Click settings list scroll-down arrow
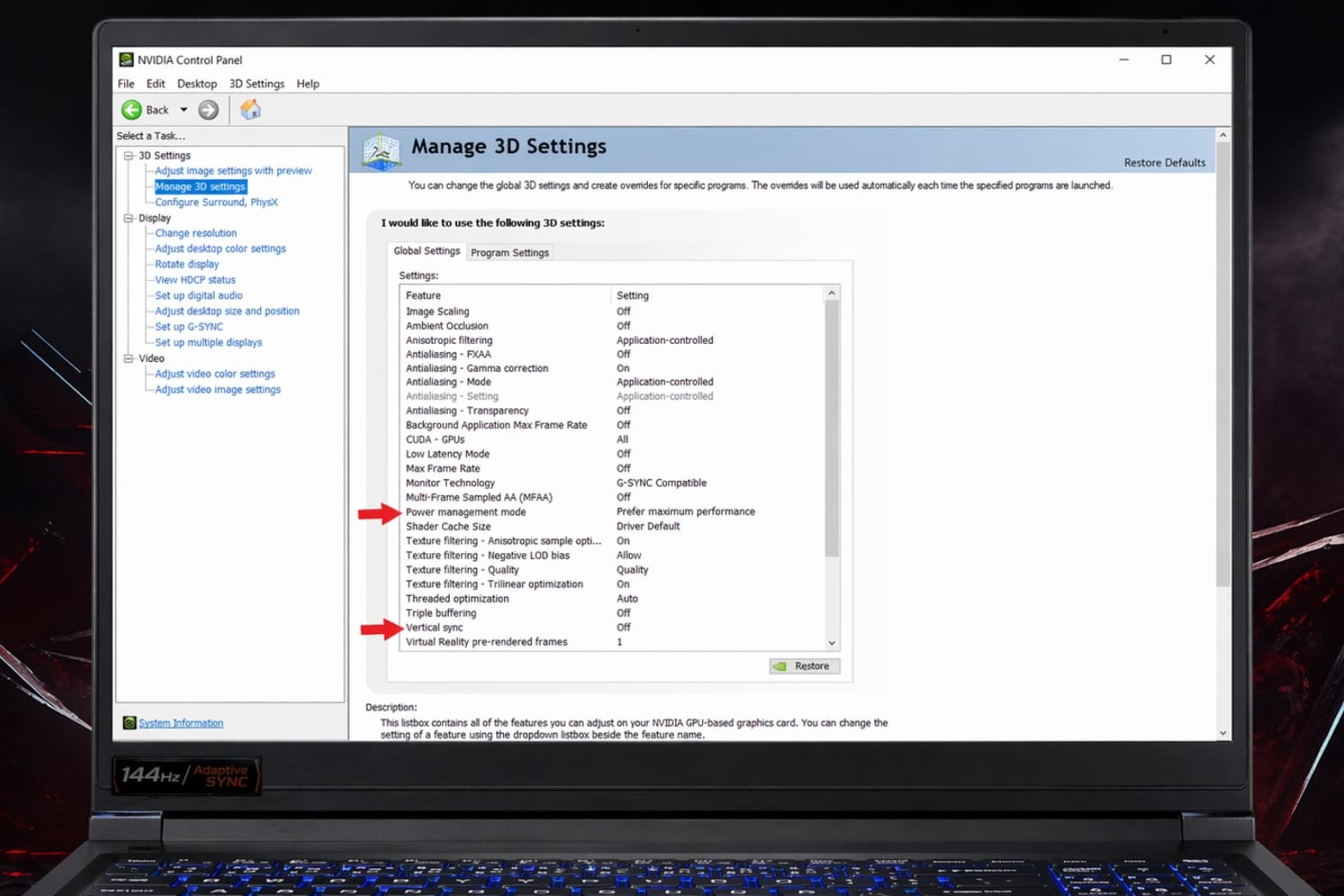 [831, 643]
